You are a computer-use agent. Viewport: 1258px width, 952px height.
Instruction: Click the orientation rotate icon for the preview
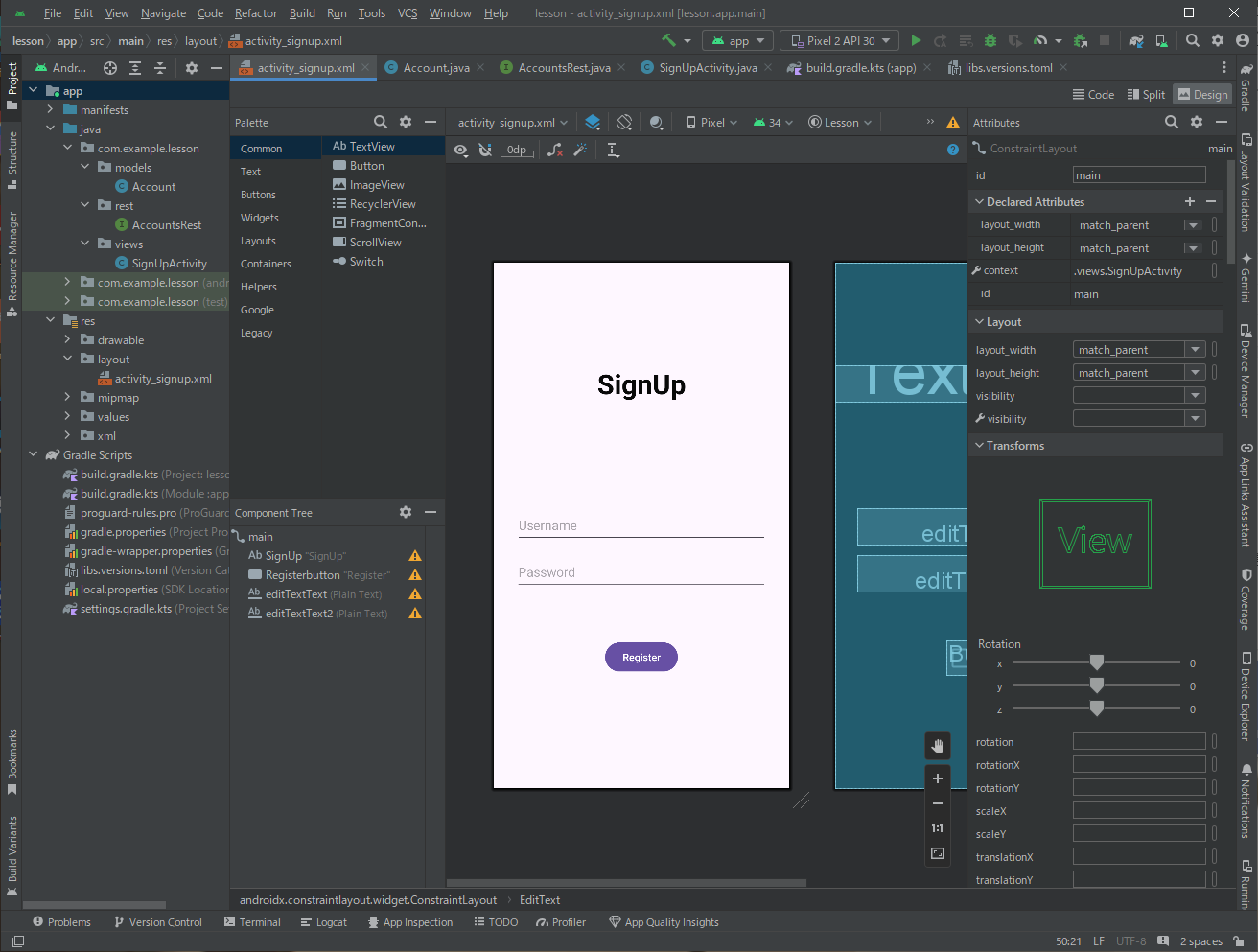coord(625,122)
